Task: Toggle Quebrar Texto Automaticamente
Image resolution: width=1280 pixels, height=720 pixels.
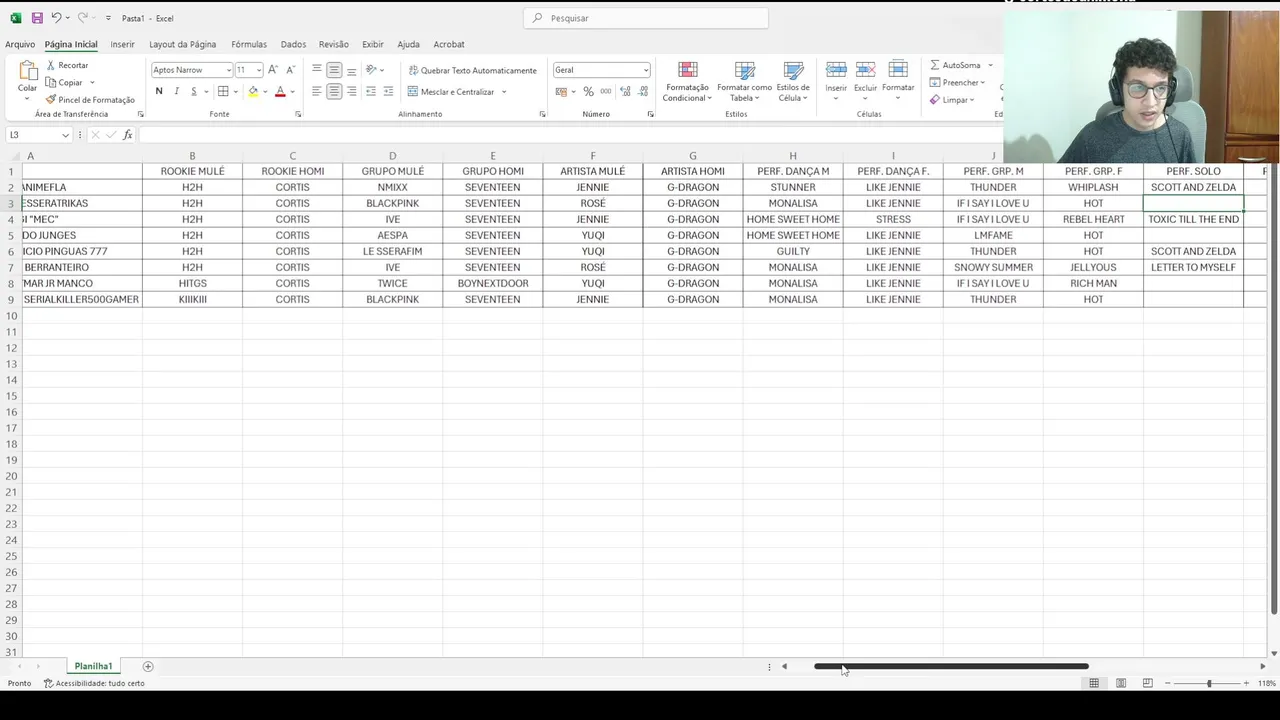Action: pyautogui.click(x=472, y=70)
